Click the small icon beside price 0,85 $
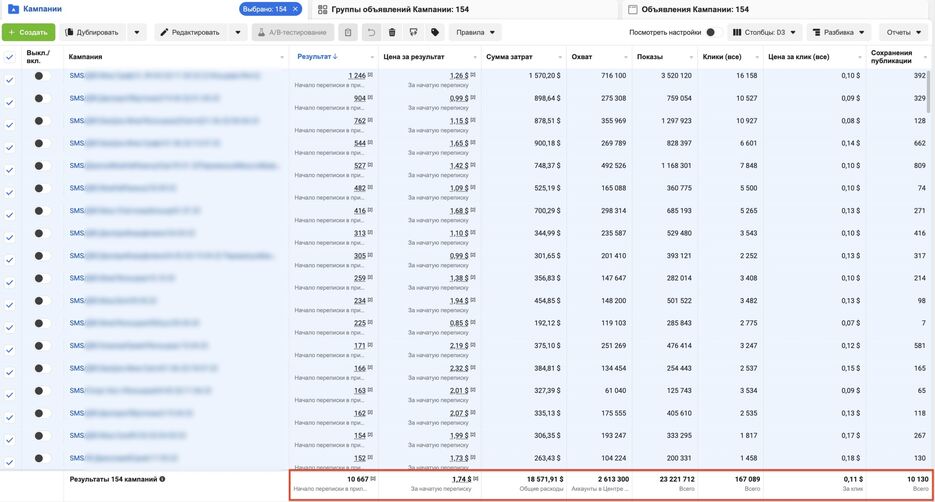 point(473,323)
